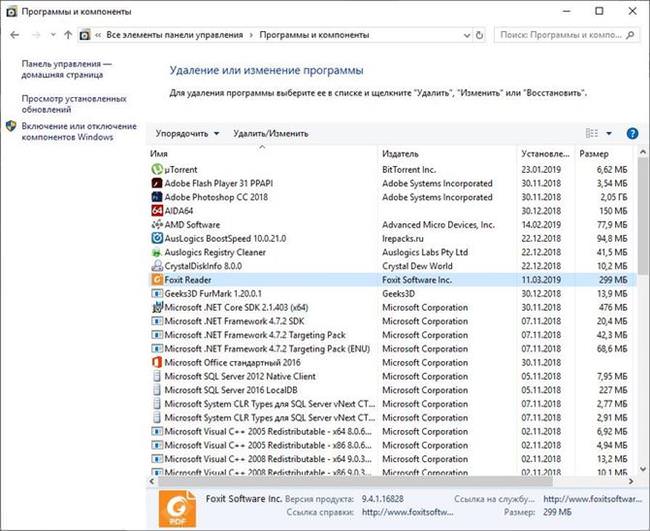650x531 pixels.
Task: Click the .NET Framework 4.7.2 SDK icon
Action: (157, 321)
